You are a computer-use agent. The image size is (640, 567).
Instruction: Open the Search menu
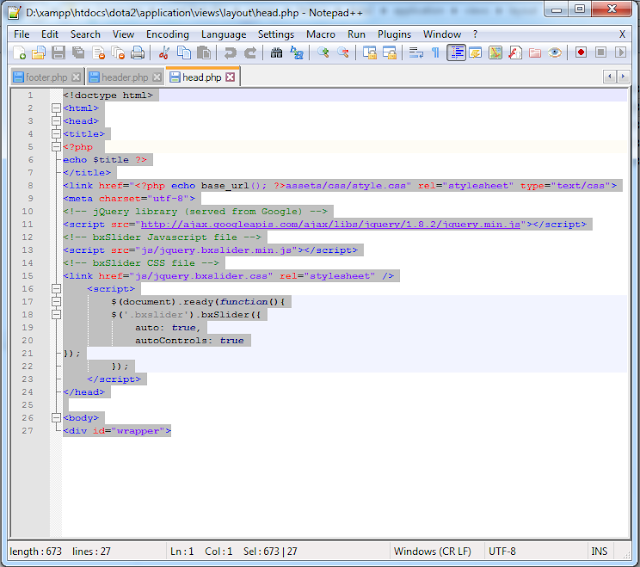pos(85,34)
